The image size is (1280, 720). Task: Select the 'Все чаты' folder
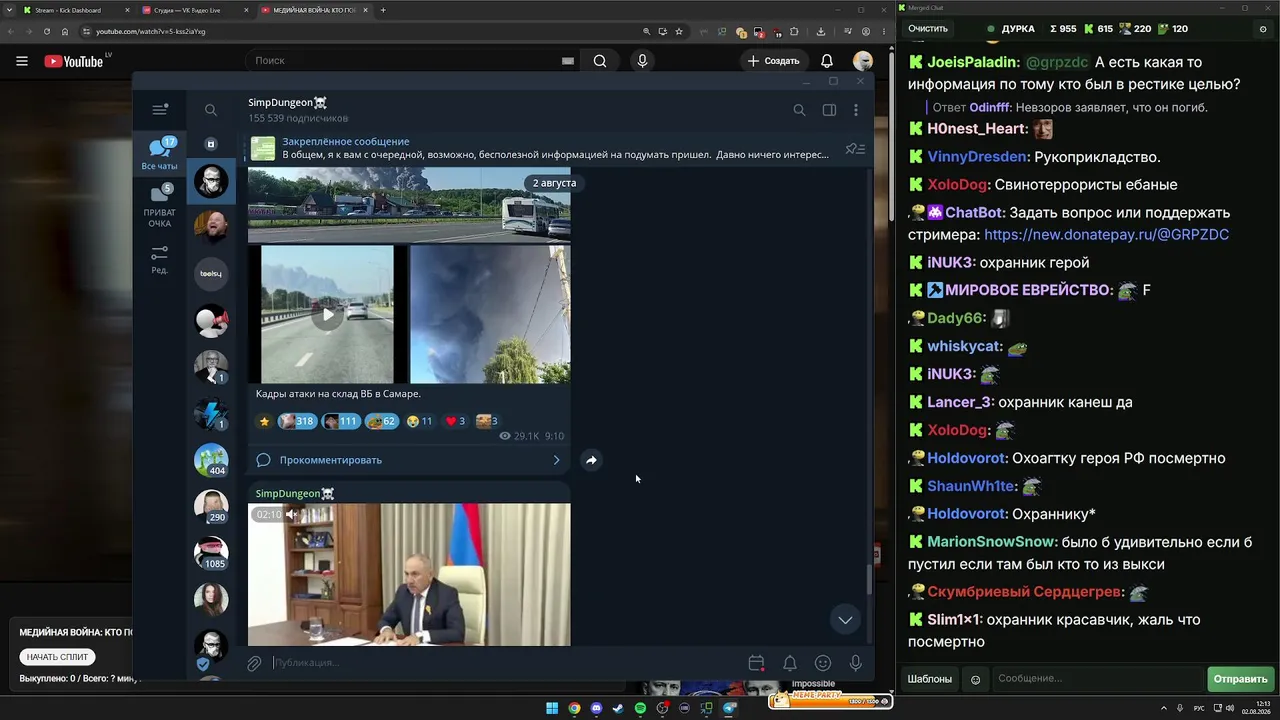[x=160, y=155]
